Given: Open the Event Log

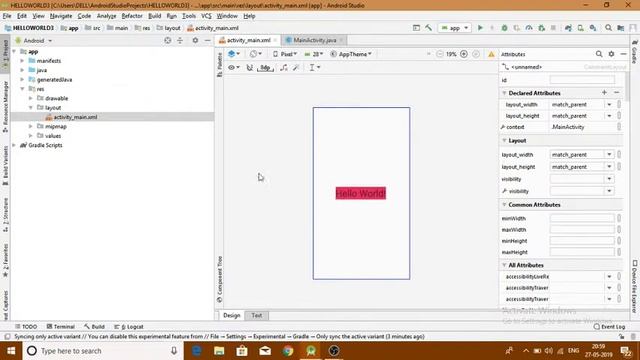Looking at the screenshot, I should click(x=609, y=327).
